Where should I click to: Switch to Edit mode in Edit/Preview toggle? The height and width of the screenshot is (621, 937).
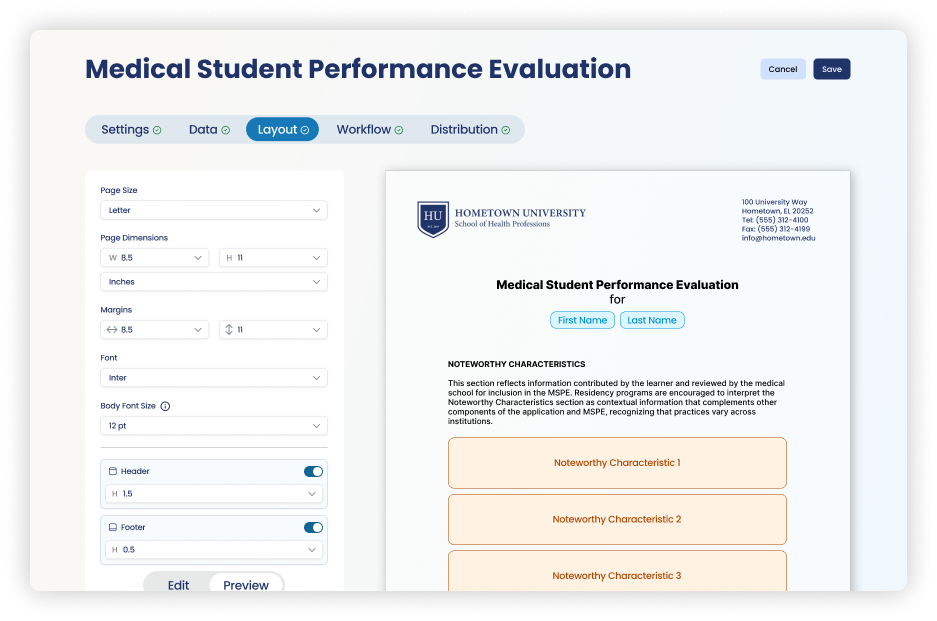178,585
